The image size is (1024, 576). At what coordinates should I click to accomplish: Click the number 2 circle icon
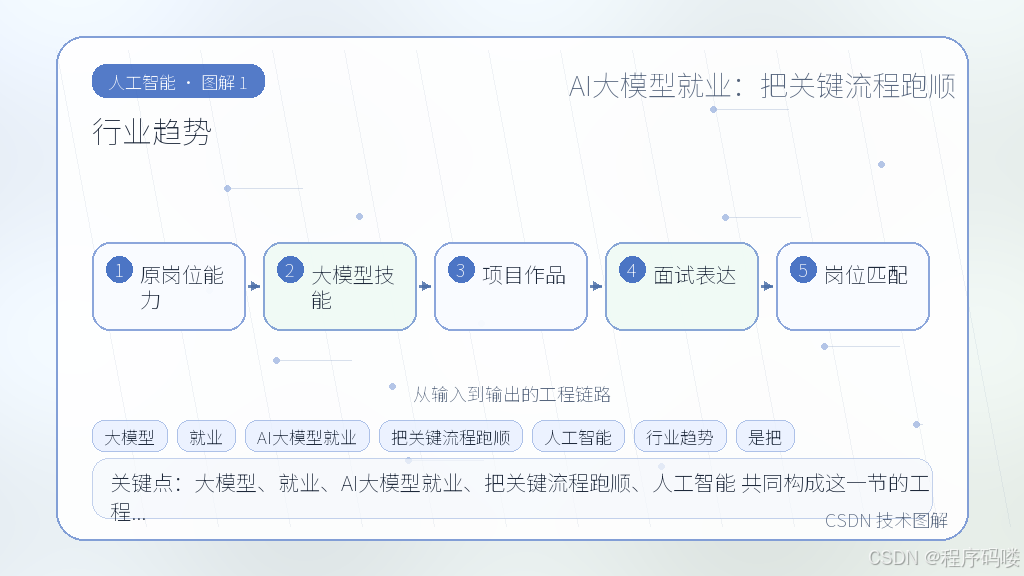pos(290,270)
